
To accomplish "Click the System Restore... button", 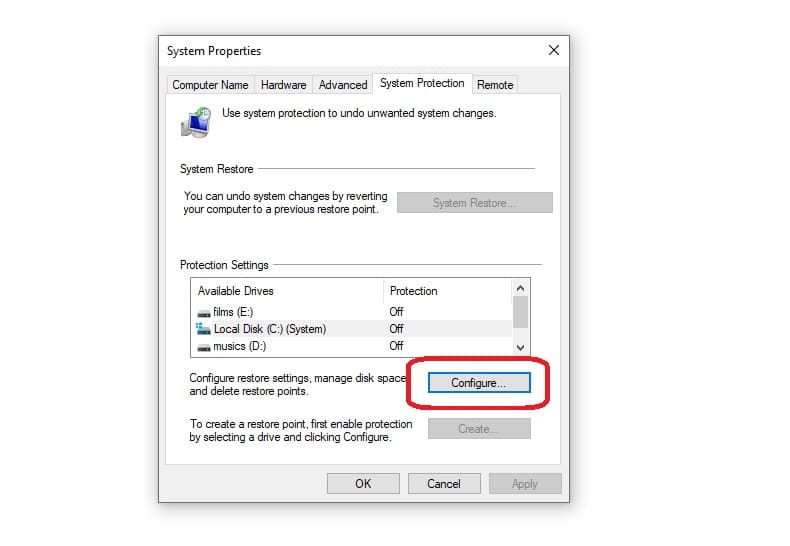I will [x=475, y=202].
